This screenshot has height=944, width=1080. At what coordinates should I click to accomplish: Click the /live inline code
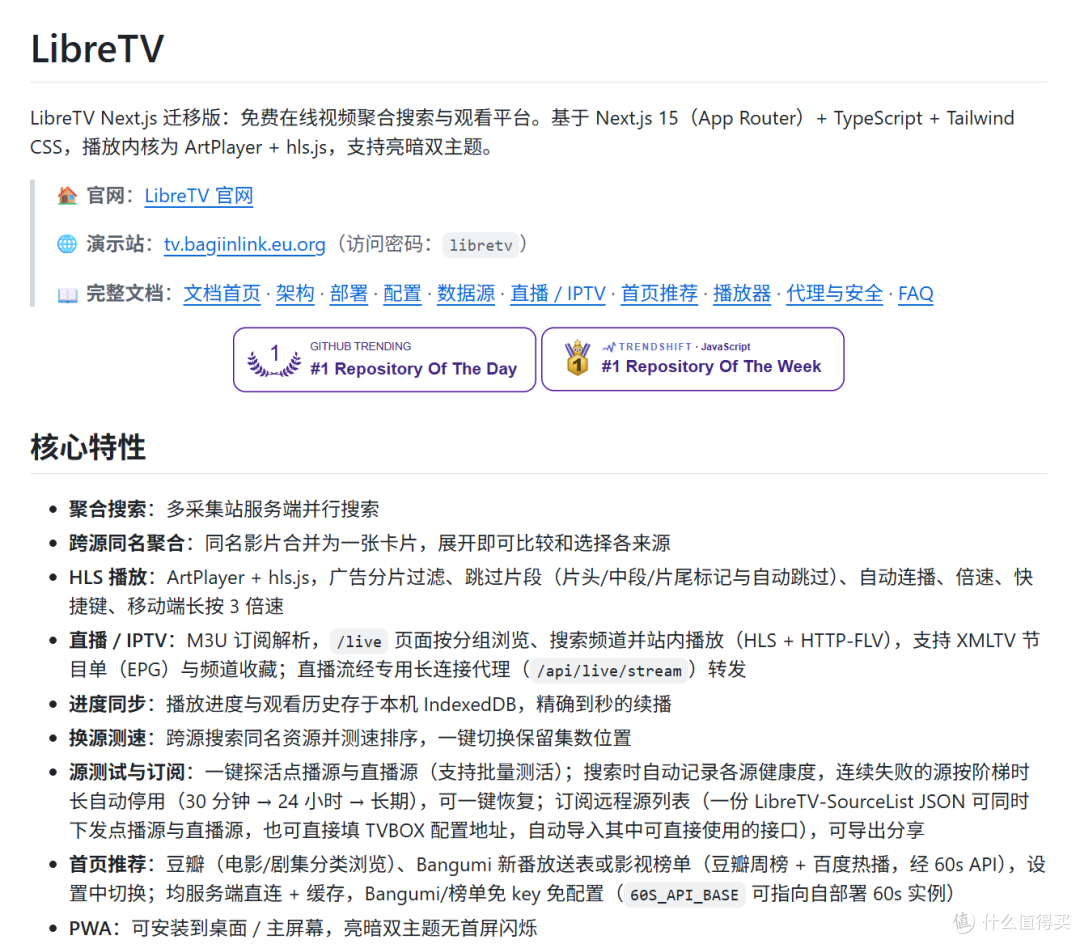359,642
